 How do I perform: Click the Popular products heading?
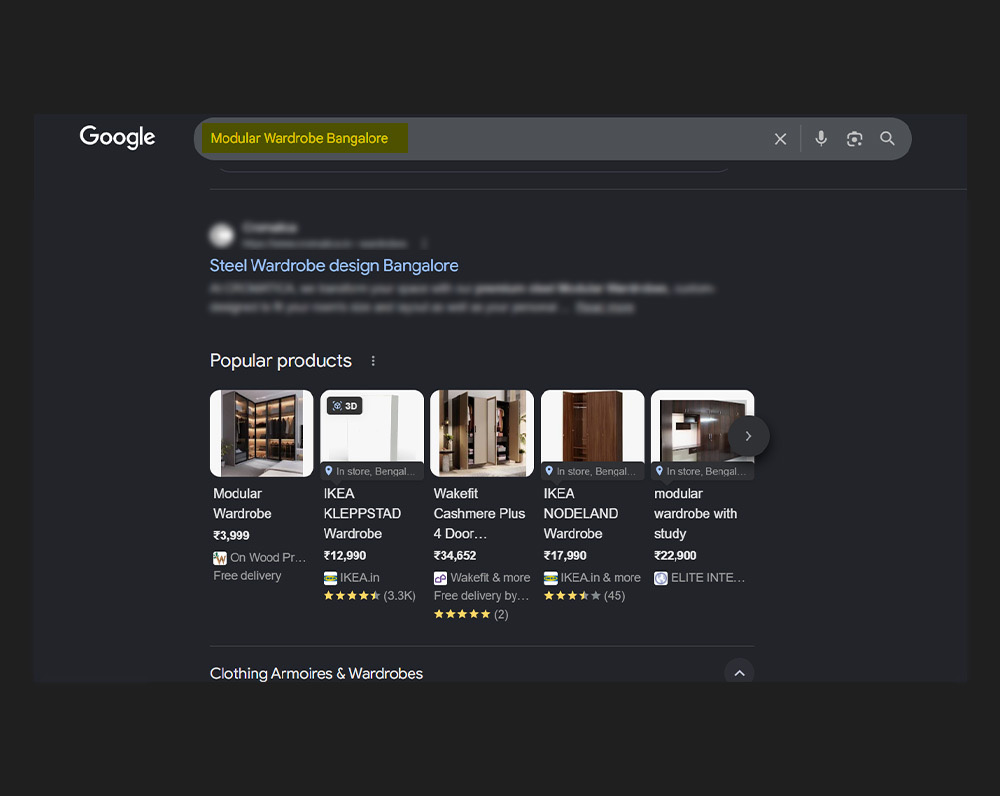click(281, 361)
